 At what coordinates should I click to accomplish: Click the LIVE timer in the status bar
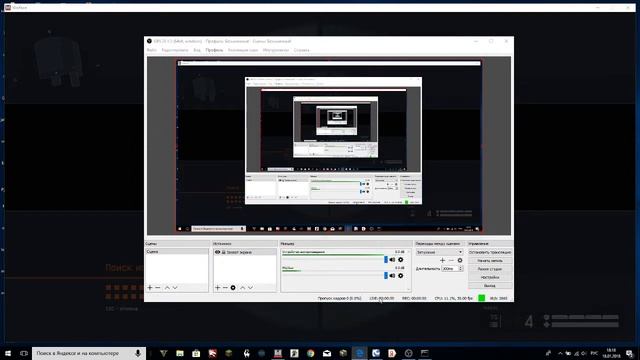382,298
